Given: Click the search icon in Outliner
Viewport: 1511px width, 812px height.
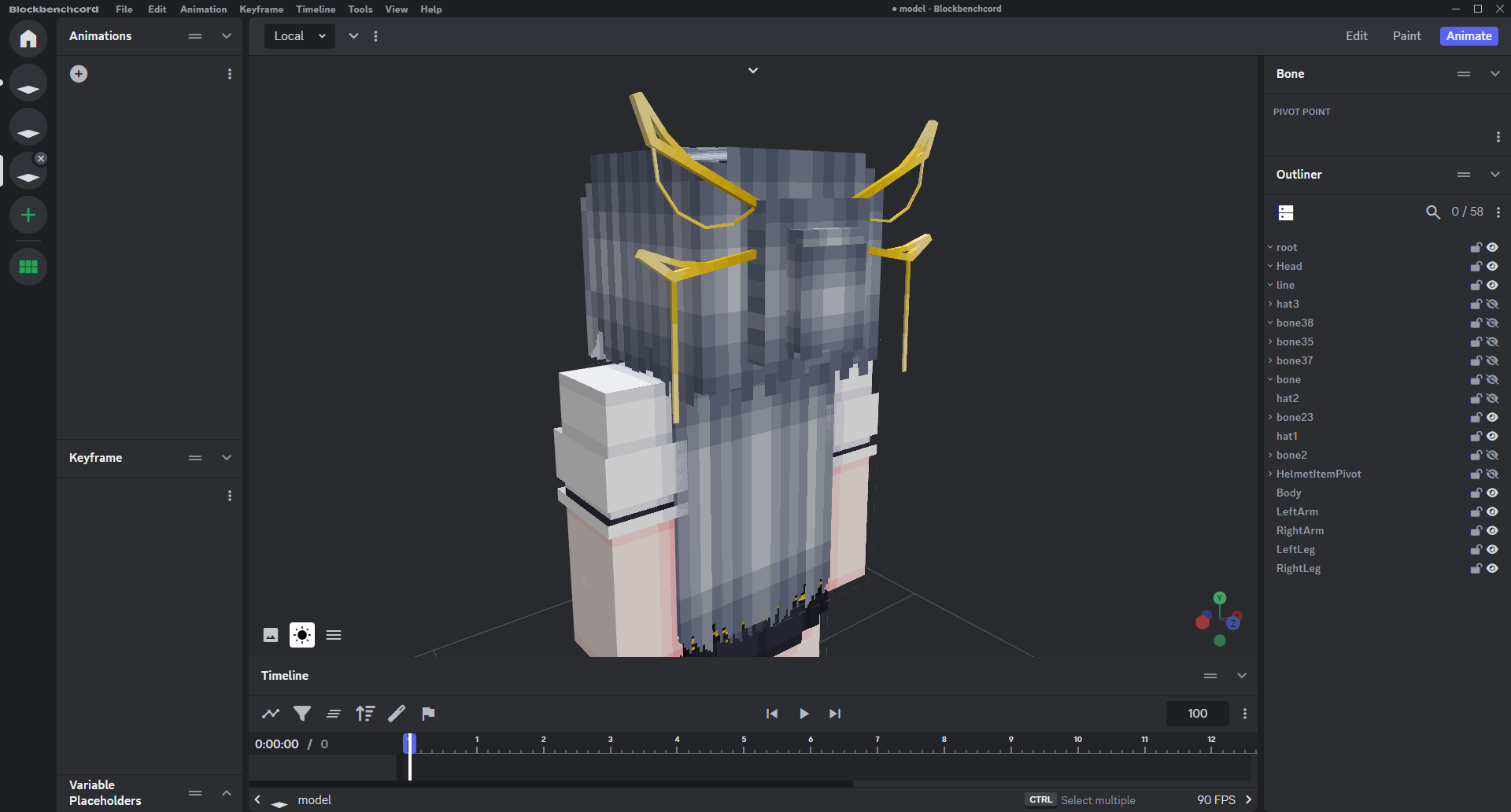Looking at the screenshot, I should coord(1433,212).
